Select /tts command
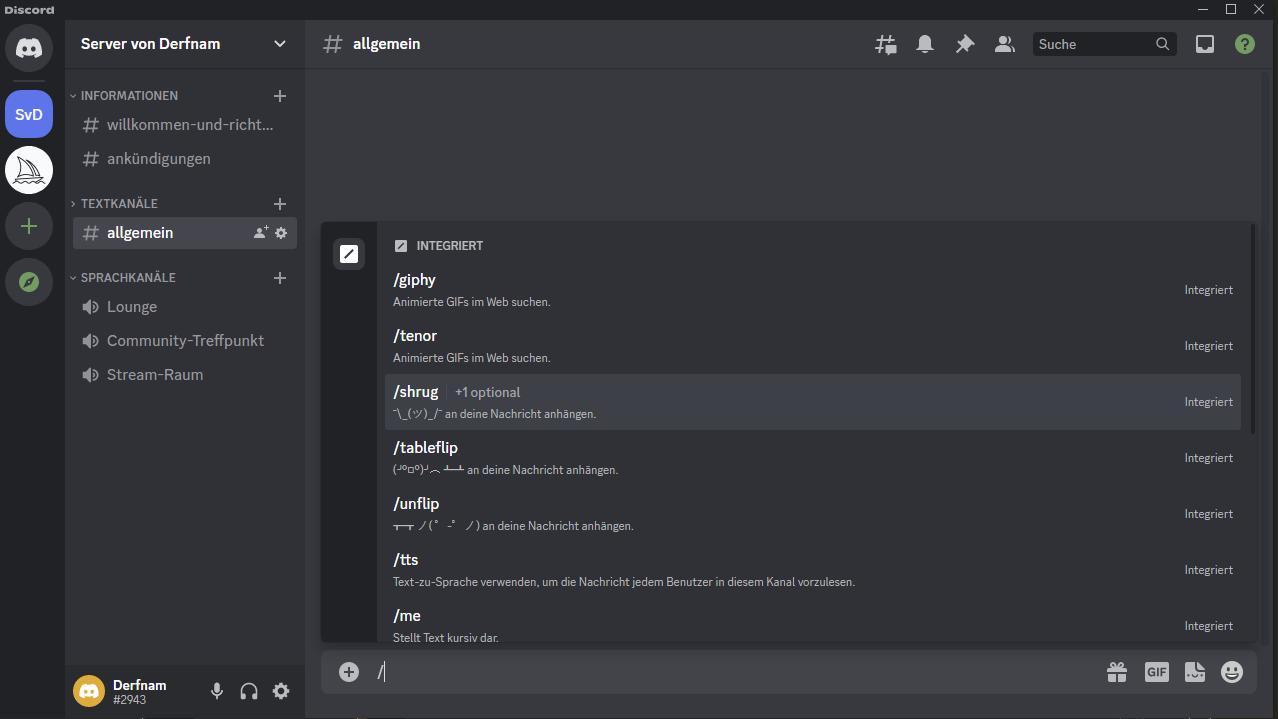Screen dimensions: 1278x719 pos(813,570)
